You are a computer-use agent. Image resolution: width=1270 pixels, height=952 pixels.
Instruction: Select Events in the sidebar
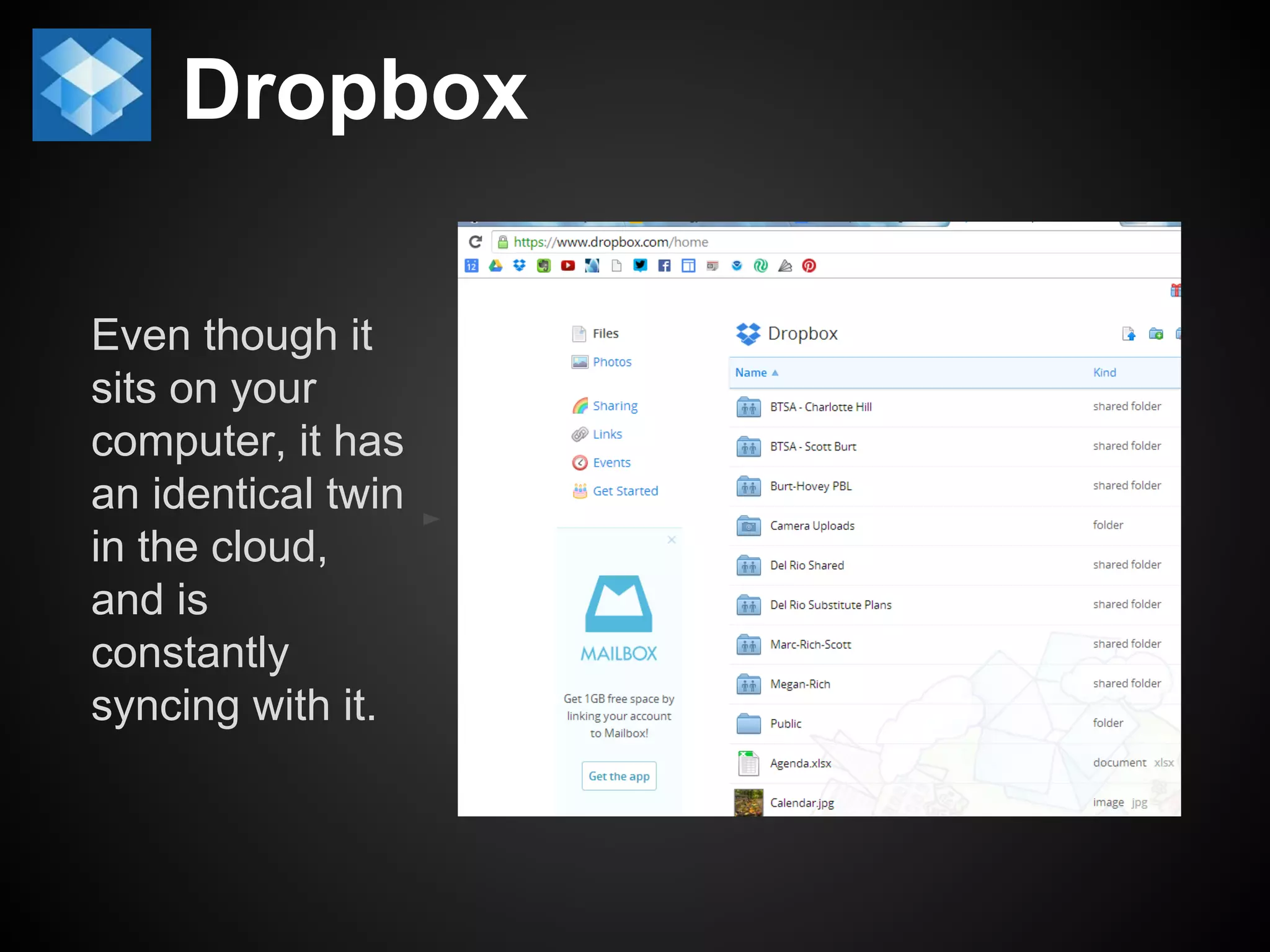(x=601, y=463)
